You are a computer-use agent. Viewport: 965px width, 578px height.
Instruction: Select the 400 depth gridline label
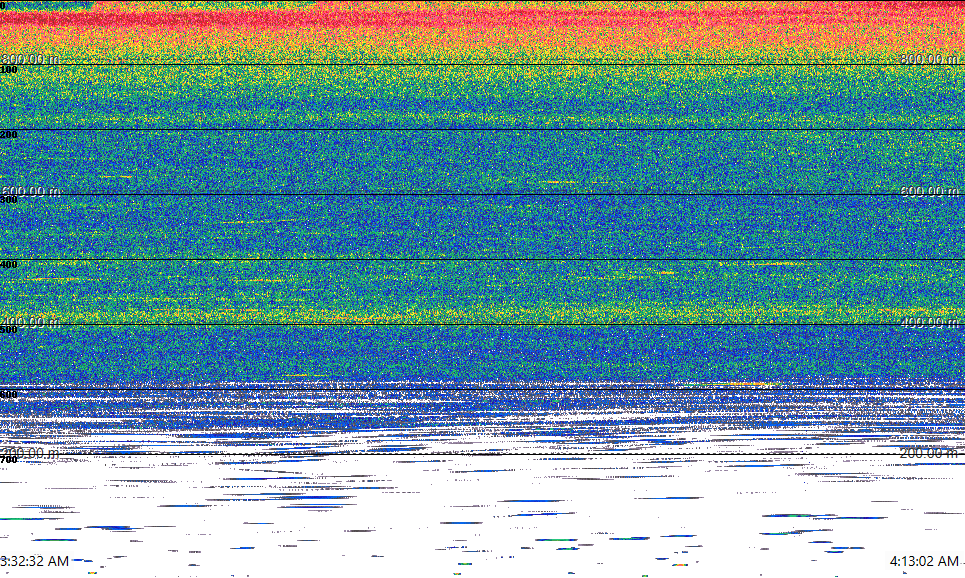(9, 265)
